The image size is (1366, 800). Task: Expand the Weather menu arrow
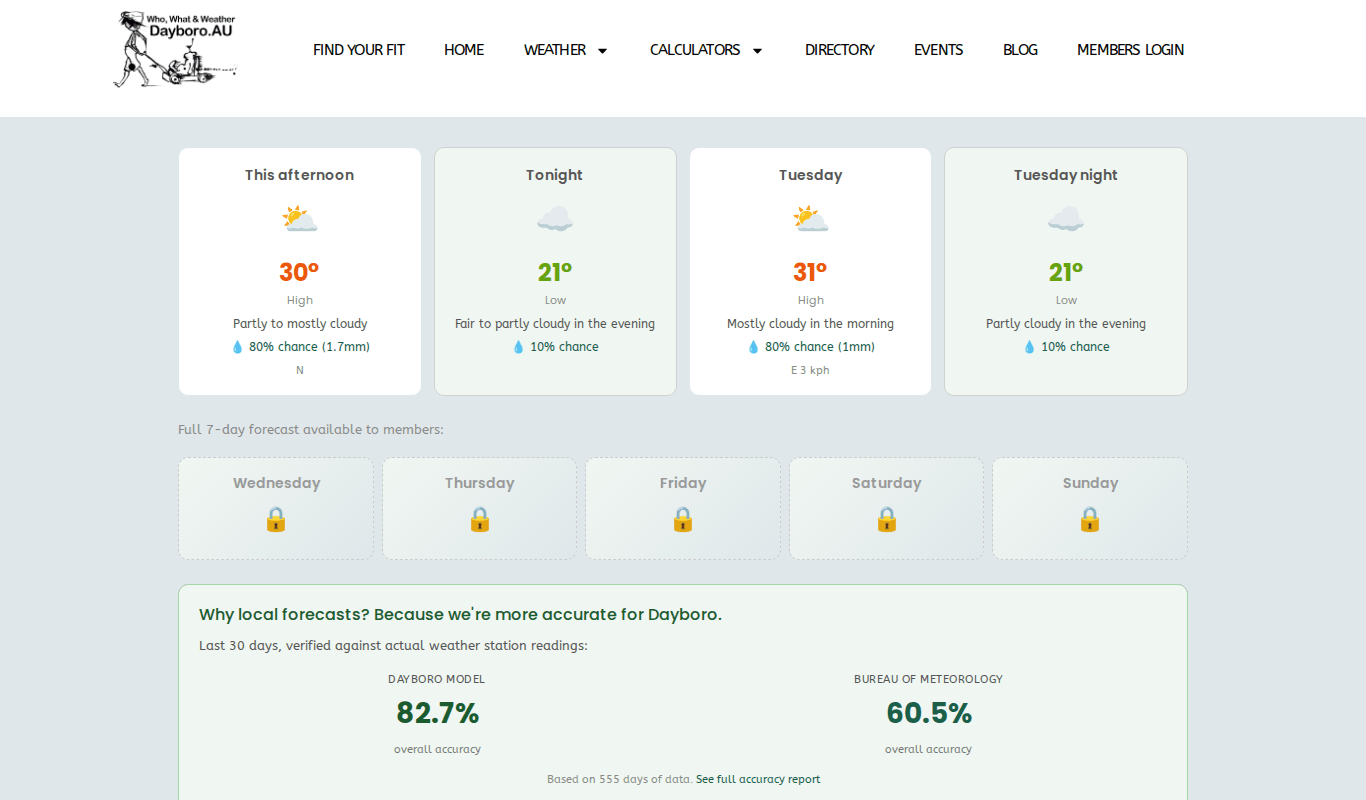pyautogui.click(x=602, y=50)
